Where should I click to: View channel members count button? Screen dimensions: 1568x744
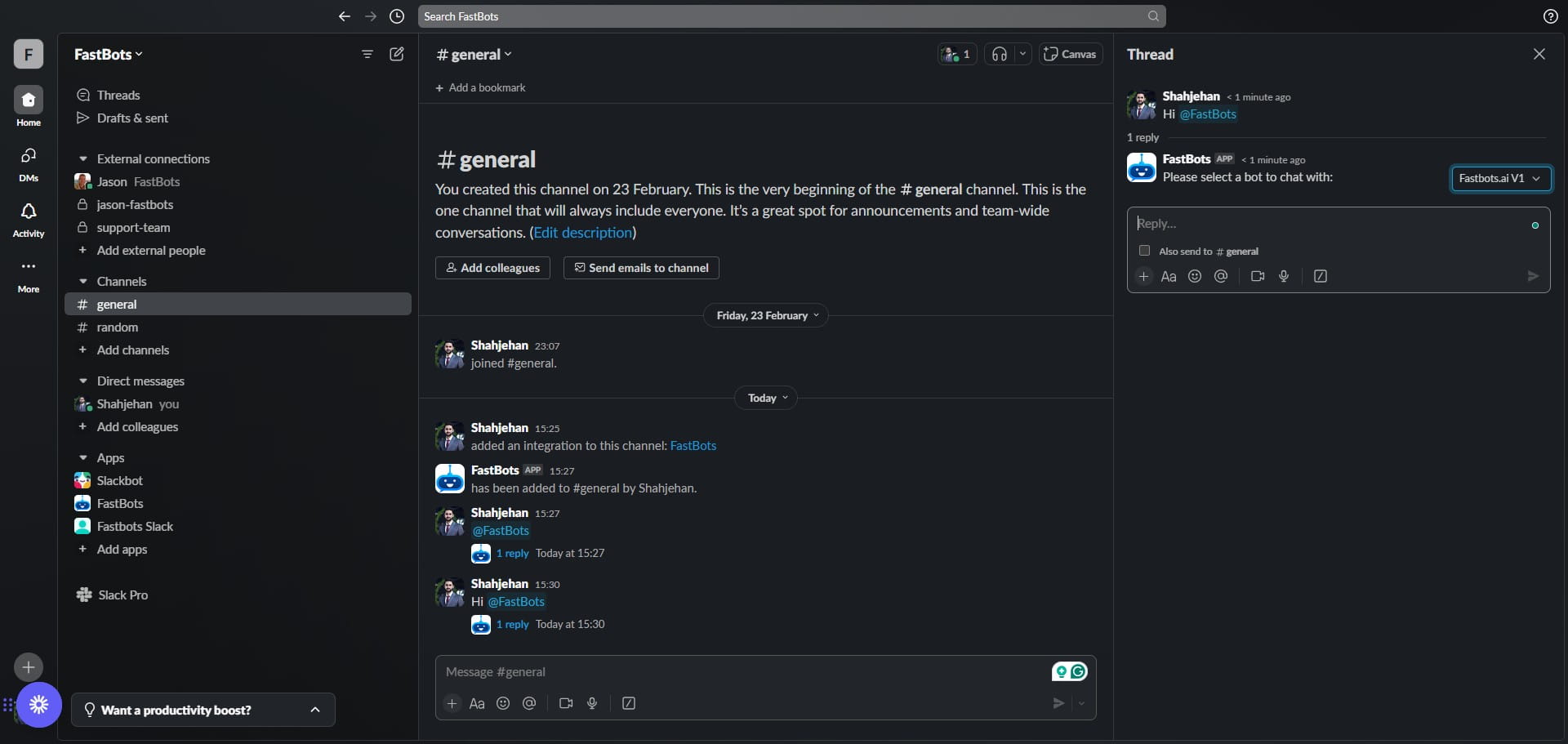coord(957,54)
